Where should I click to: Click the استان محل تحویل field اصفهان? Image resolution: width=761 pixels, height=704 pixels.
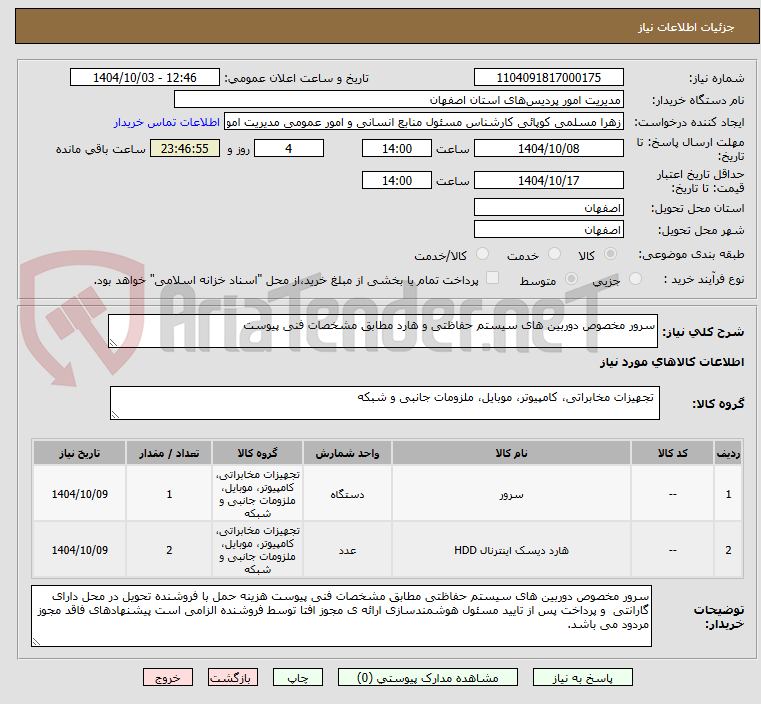548,208
